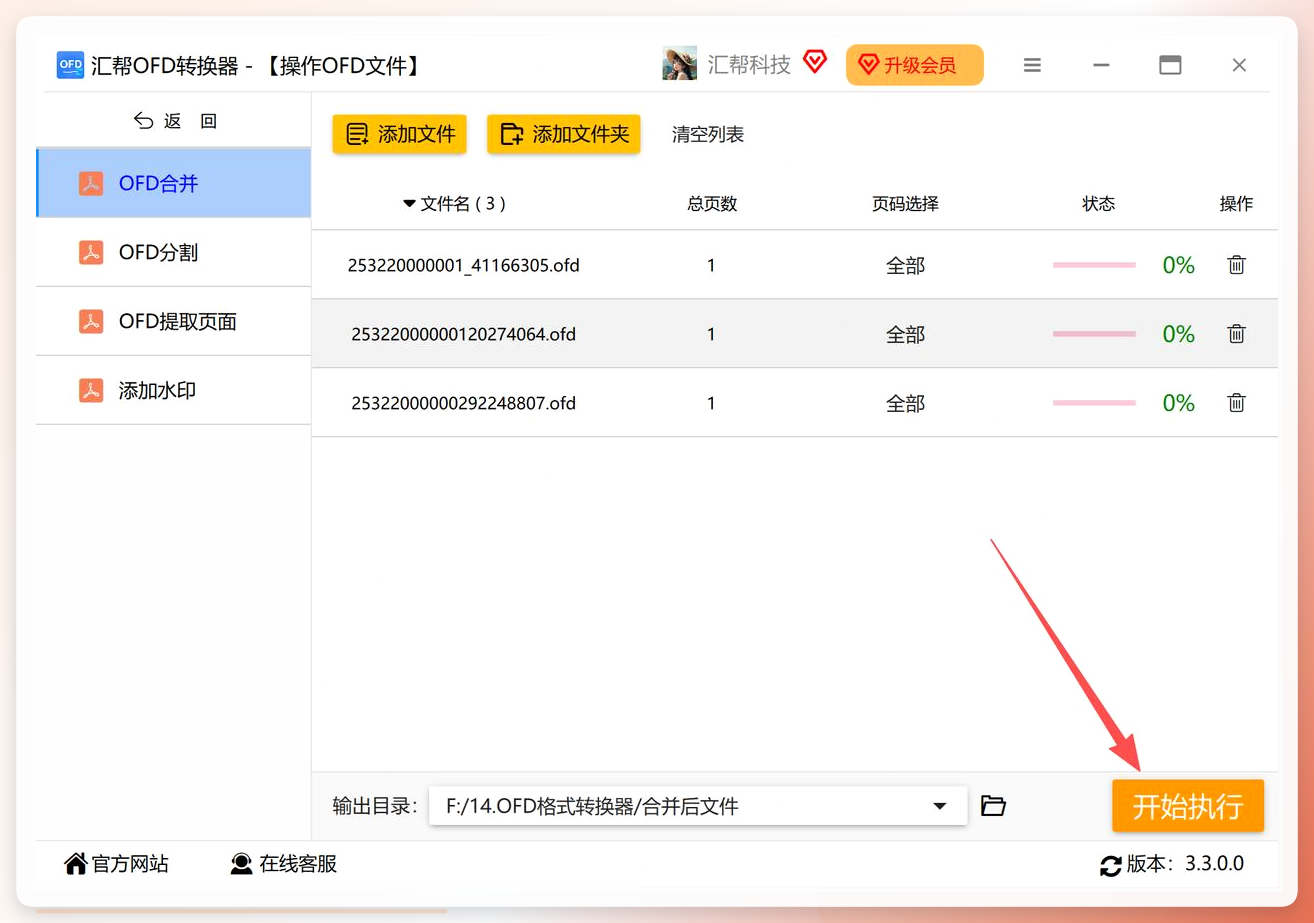
Task: Switch to the OFD分割 sidebar tab
Action: point(174,252)
